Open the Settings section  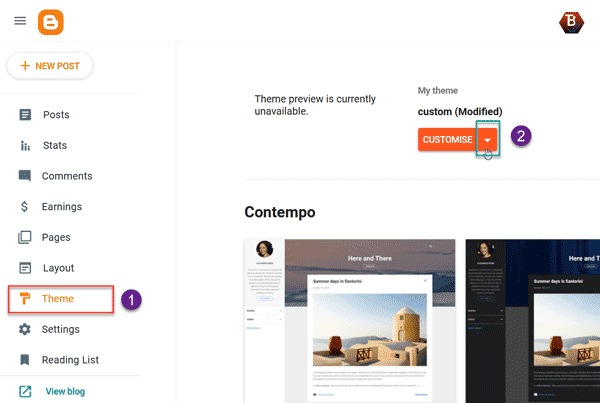tap(60, 329)
